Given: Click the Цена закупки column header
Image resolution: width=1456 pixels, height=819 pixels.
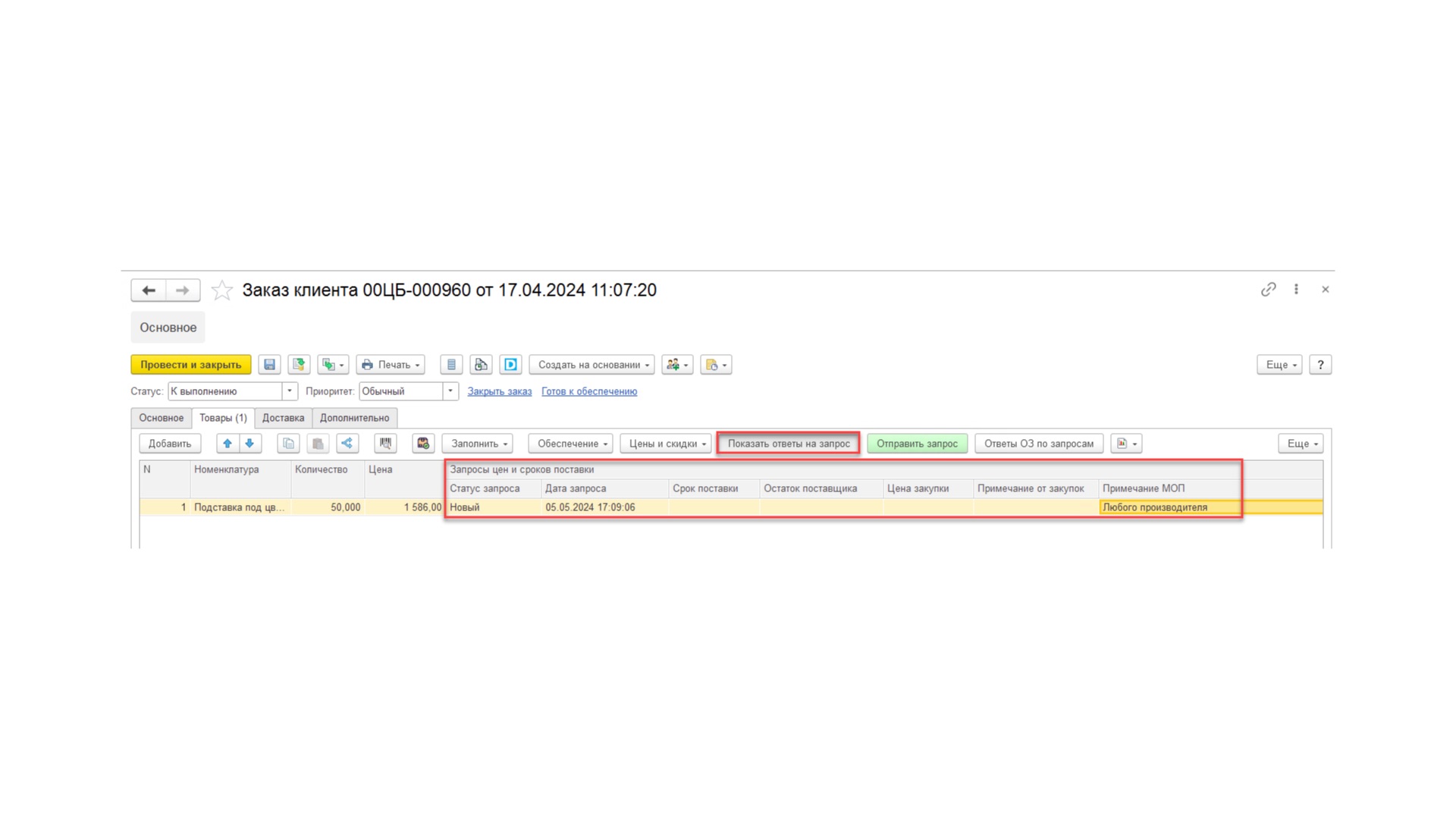Looking at the screenshot, I should click(928, 488).
